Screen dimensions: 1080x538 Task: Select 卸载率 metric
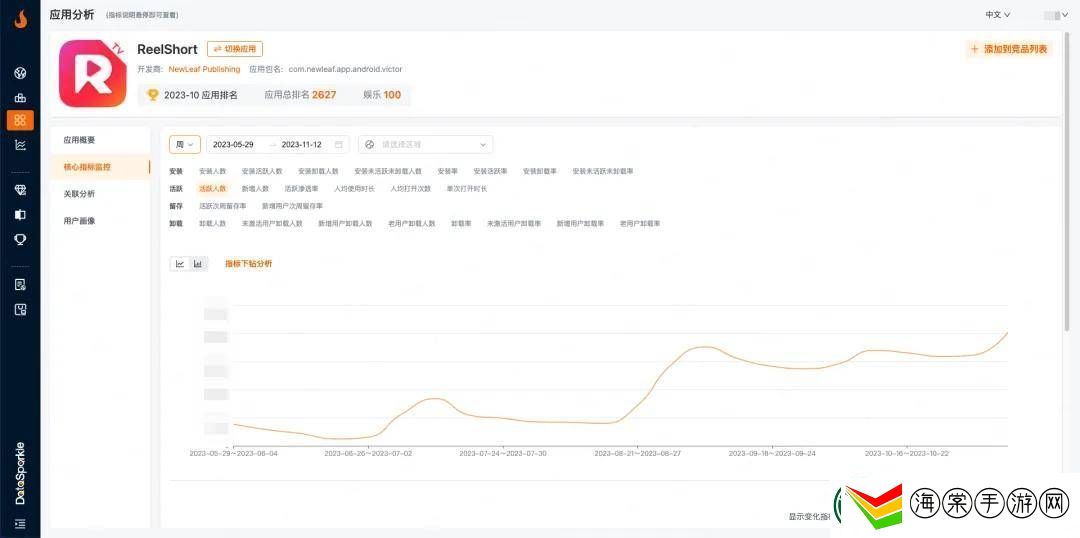461,224
